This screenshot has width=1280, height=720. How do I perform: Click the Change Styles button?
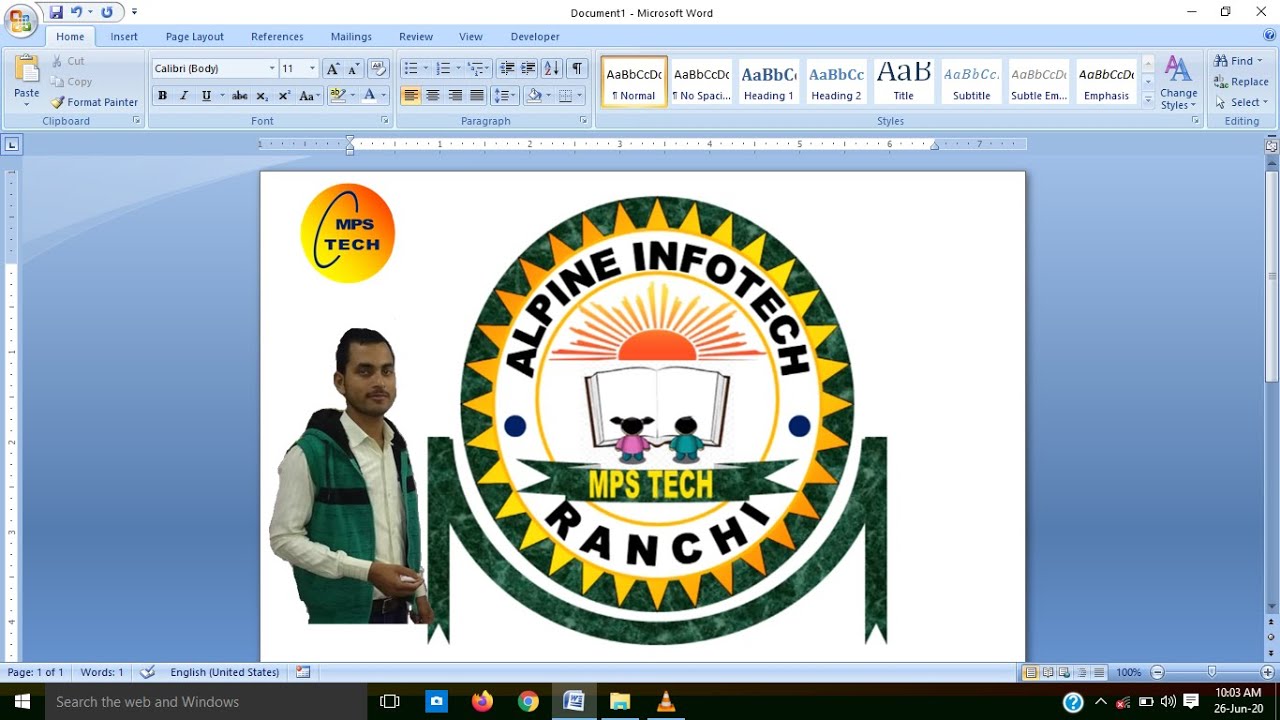pos(1179,83)
